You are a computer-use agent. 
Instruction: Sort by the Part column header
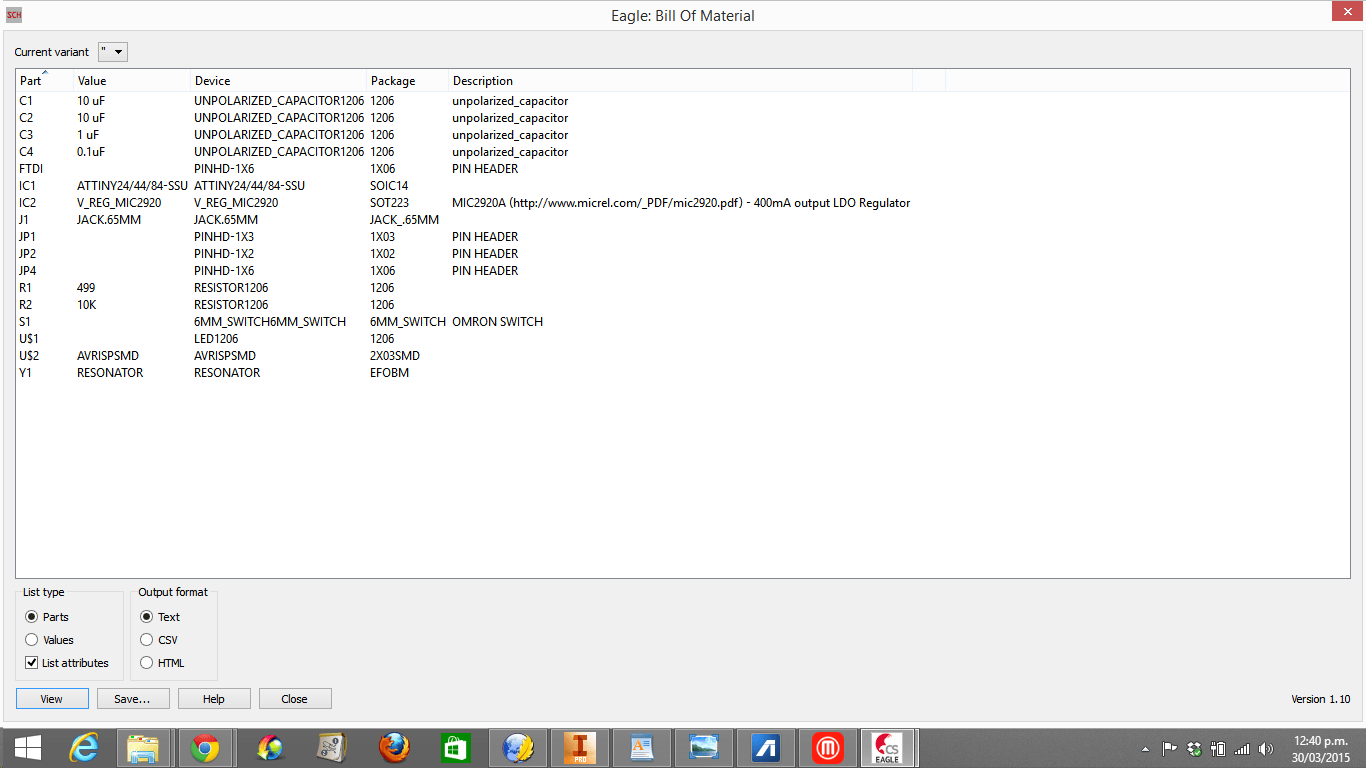(44, 81)
